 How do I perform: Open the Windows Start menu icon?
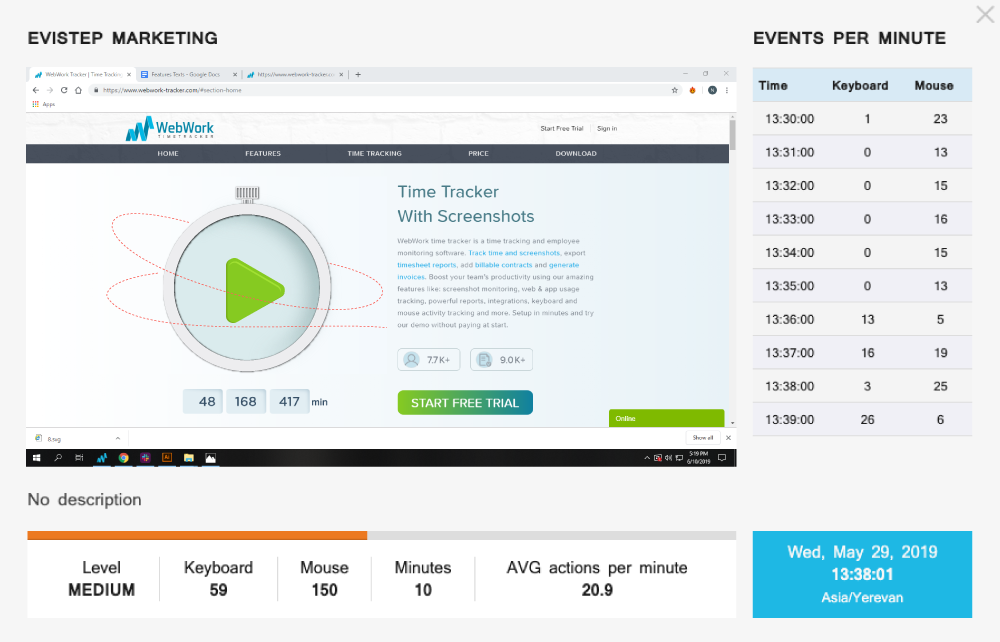point(36,458)
